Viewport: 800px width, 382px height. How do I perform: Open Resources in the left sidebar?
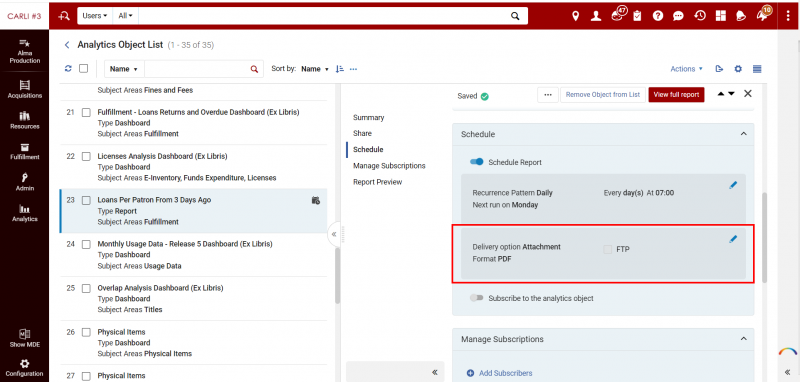click(x=24, y=120)
